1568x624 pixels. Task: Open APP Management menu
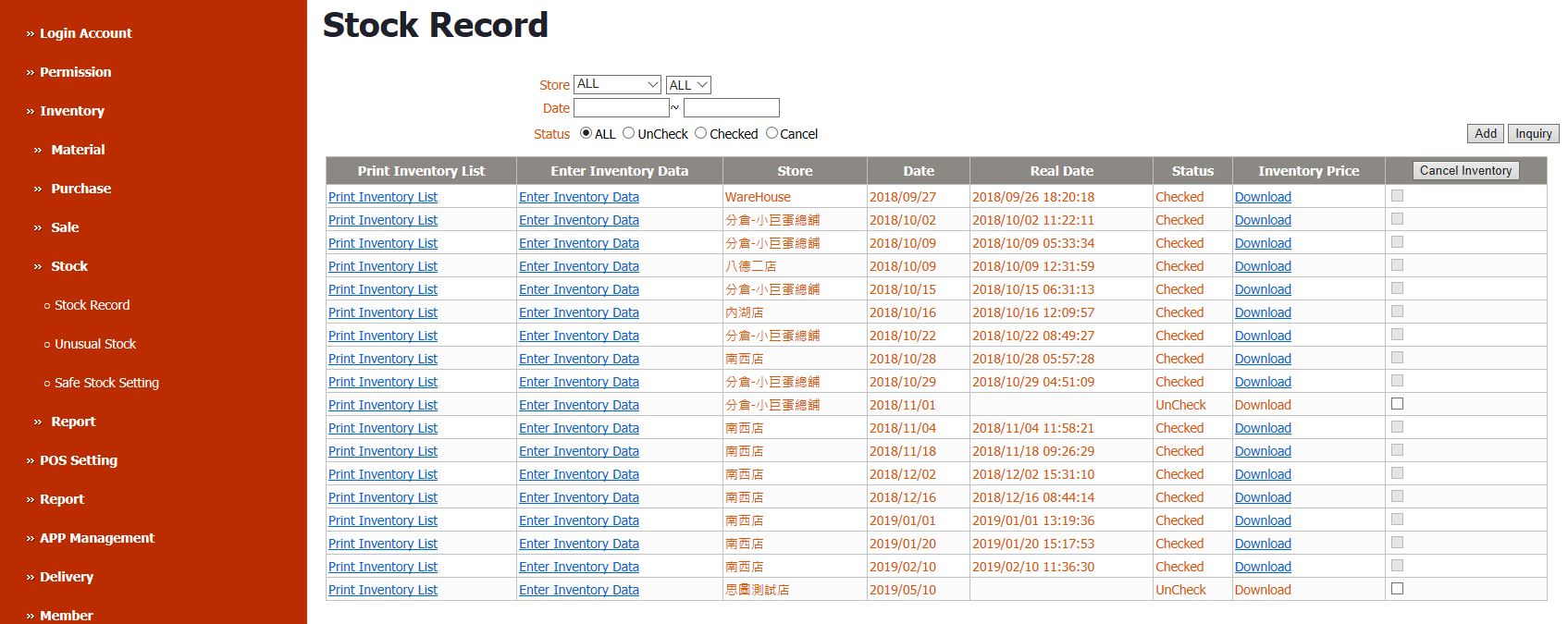click(97, 538)
